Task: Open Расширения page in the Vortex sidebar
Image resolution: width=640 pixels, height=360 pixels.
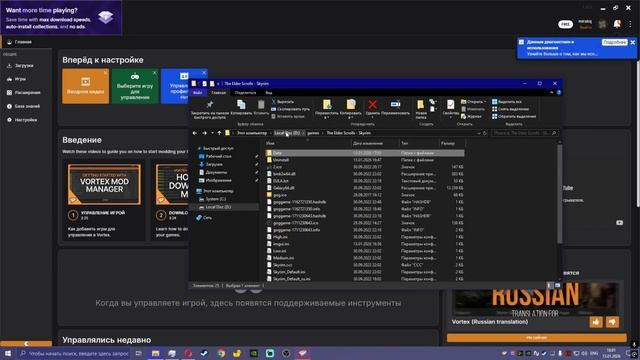Action: tap(24, 93)
